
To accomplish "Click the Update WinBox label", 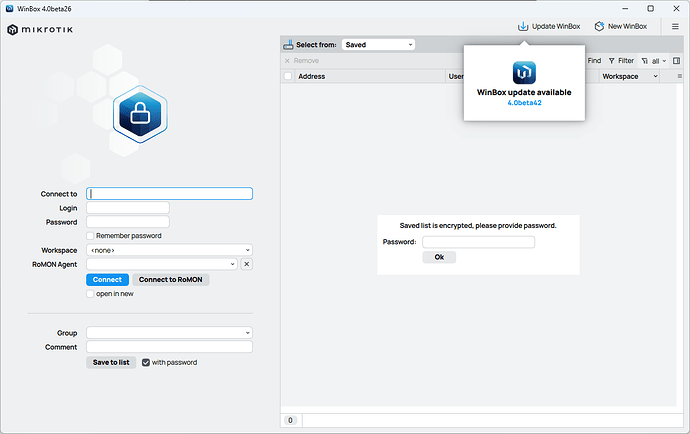I will [556, 26].
